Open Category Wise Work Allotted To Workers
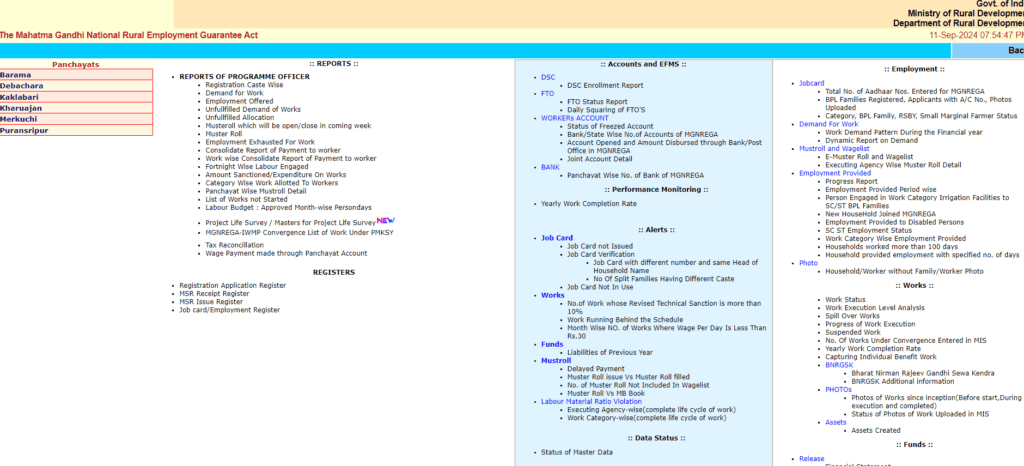 click(272, 183)
